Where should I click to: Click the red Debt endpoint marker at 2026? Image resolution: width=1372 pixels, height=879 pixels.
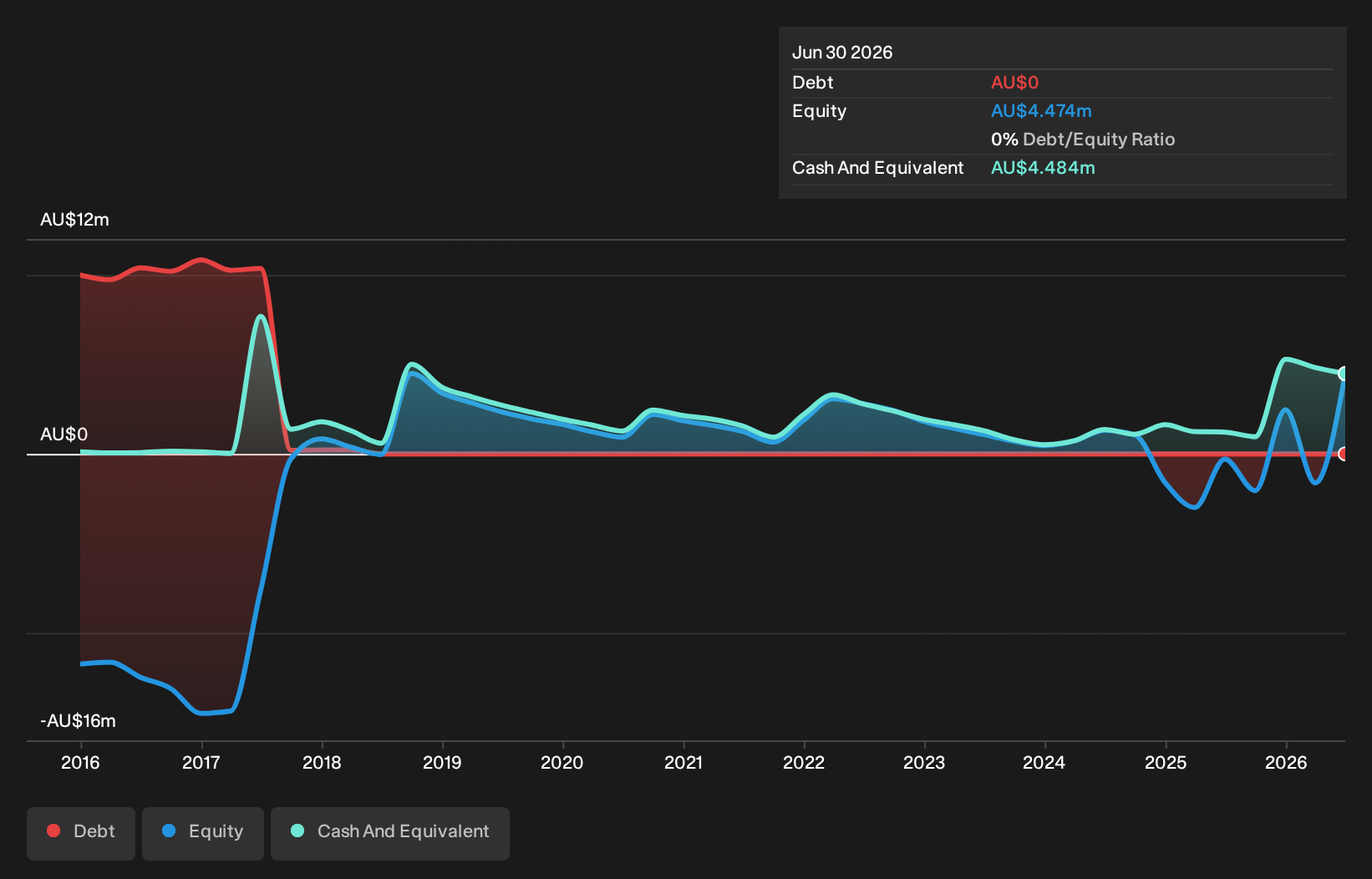click(x=1343, y=454)
